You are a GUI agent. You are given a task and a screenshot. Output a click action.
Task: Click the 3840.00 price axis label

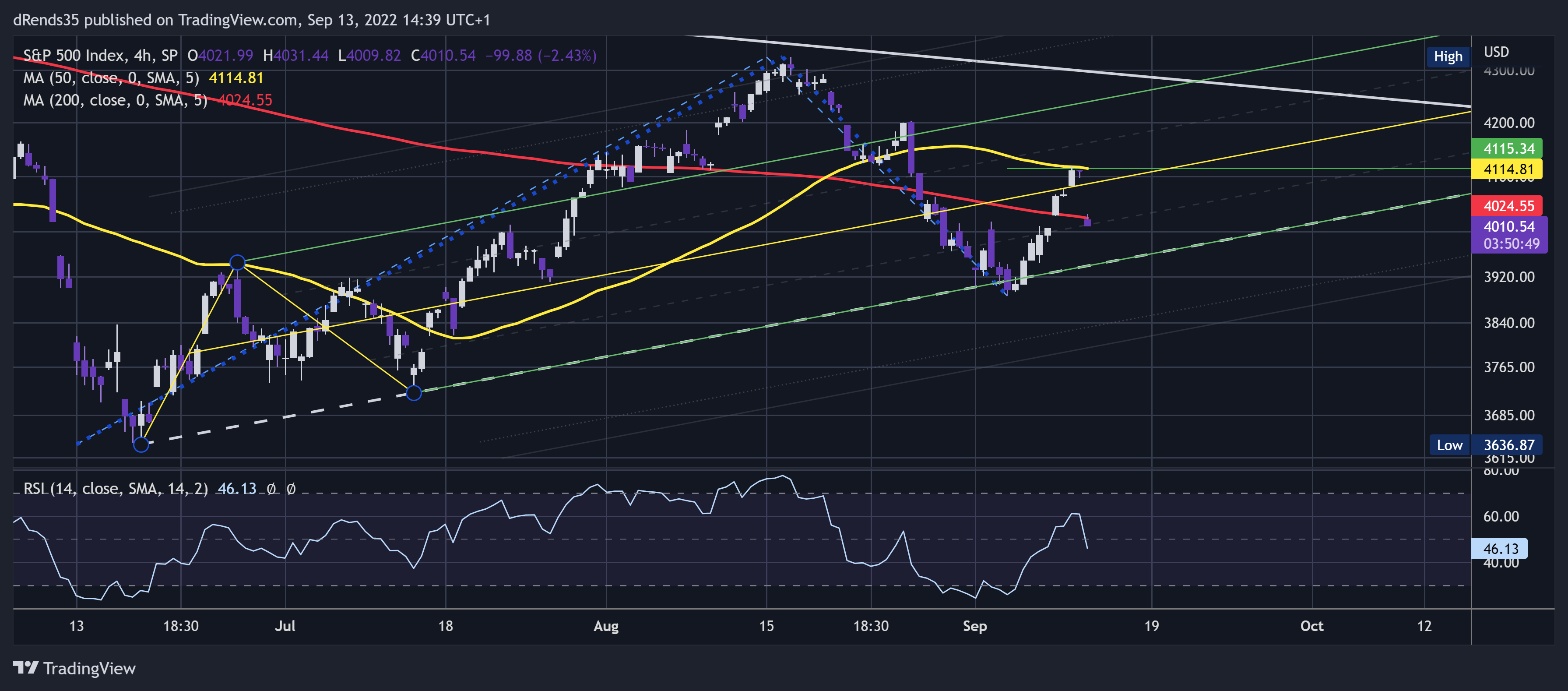tap(1508, 323)
